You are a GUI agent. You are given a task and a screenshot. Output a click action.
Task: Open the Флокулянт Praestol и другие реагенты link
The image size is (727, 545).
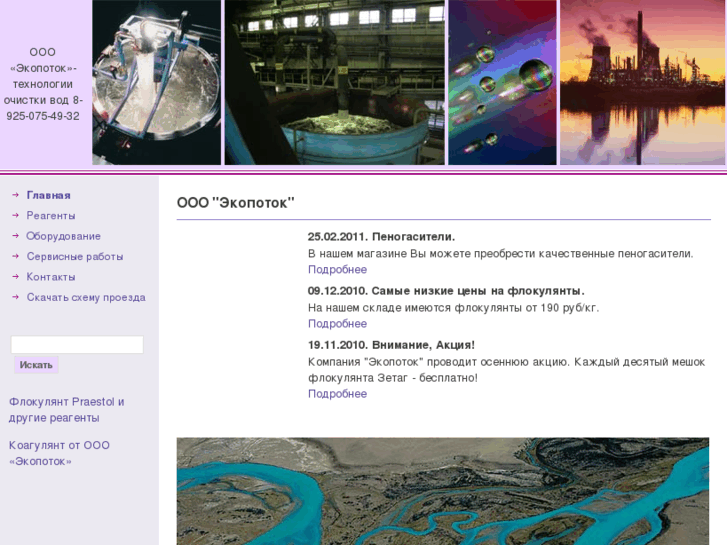pos(67,410)
